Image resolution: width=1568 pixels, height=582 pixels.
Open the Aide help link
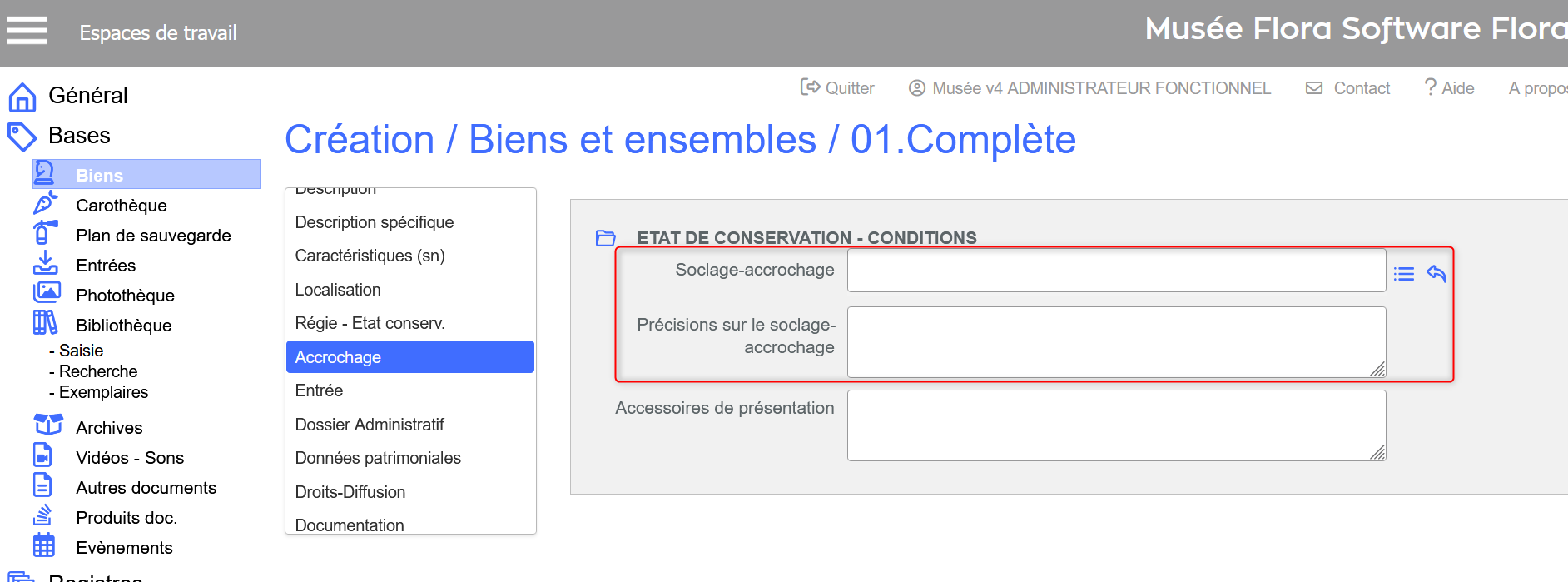(x=1450, y=88)
